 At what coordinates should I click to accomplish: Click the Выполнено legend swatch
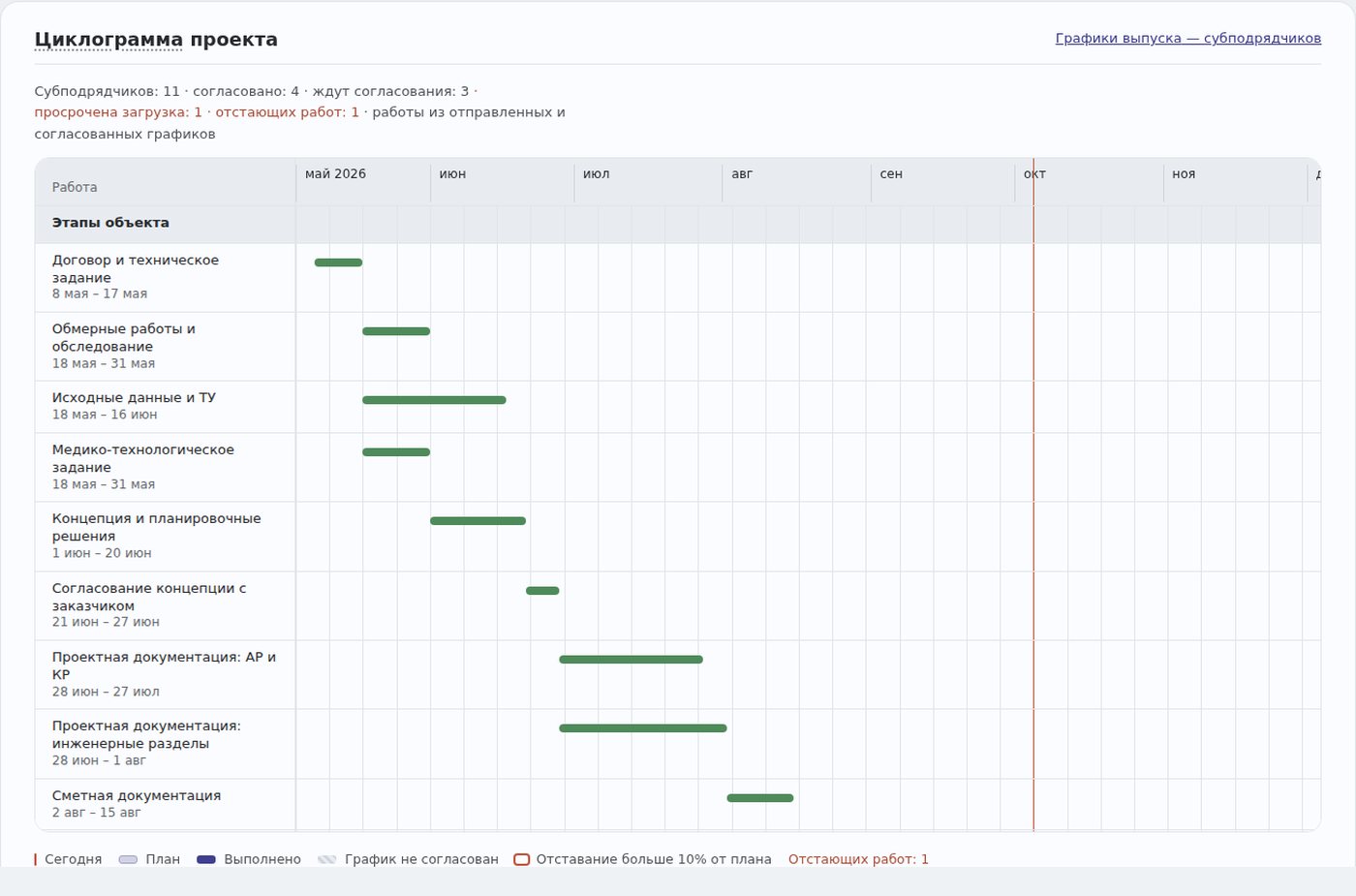[x=205, y=859]
